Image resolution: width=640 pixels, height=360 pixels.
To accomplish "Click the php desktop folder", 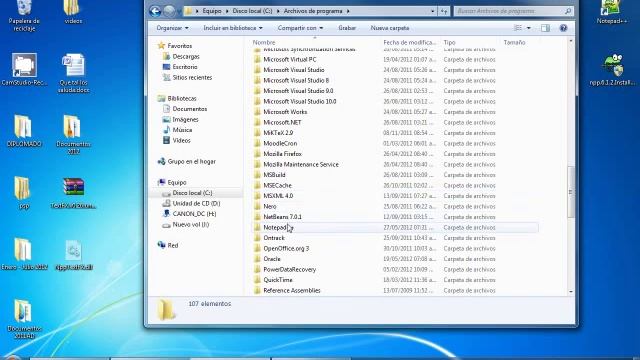I will pyautogui.click(x=23, y=193).
